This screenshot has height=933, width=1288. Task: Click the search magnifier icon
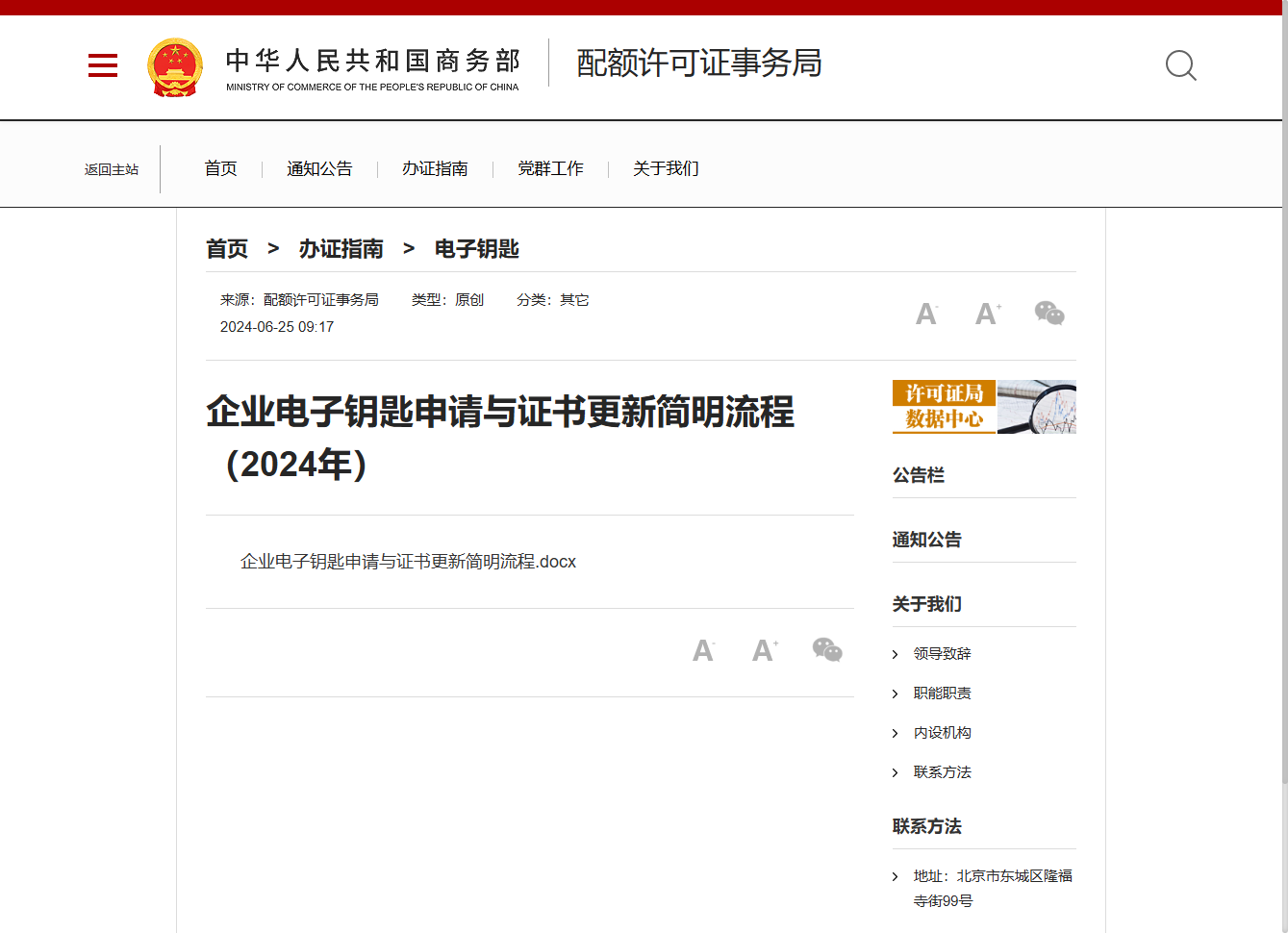pyautogui.click(x=1180, y=65)
